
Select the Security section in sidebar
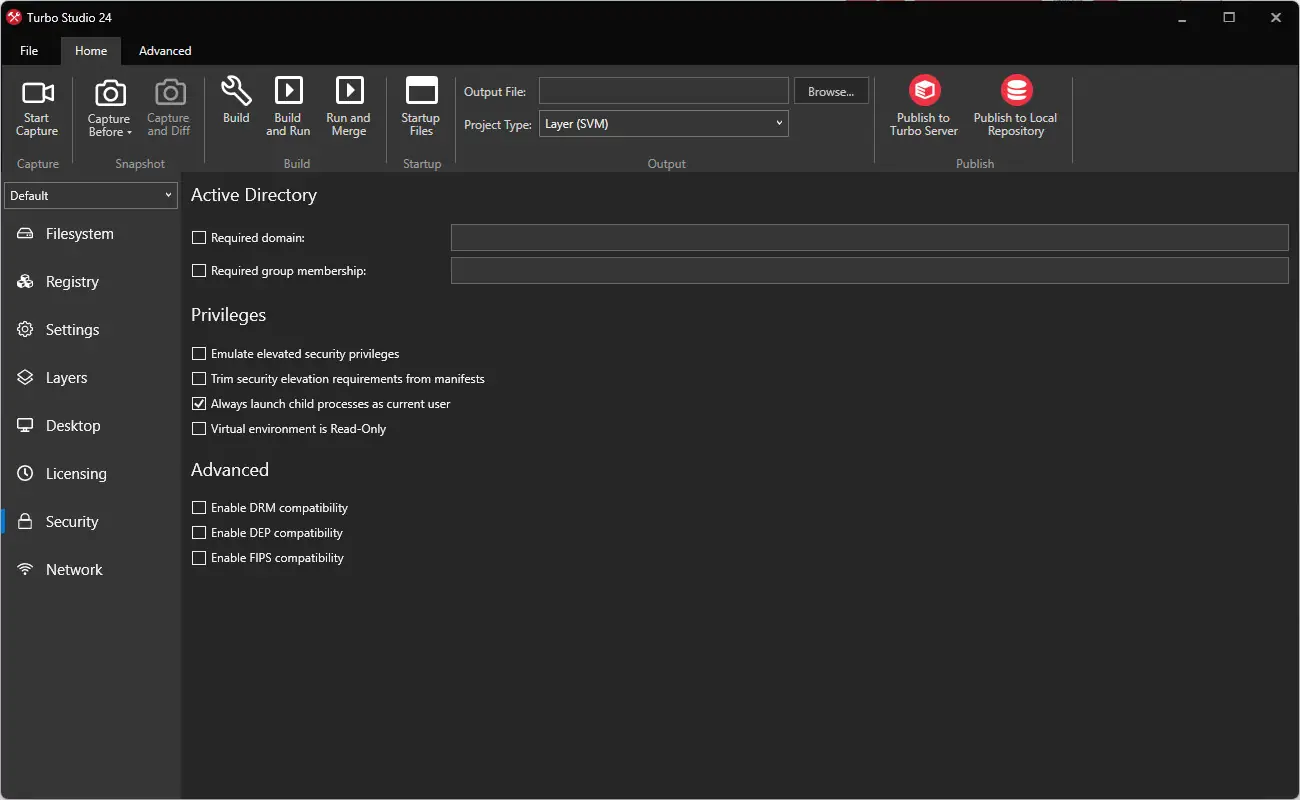90,522
